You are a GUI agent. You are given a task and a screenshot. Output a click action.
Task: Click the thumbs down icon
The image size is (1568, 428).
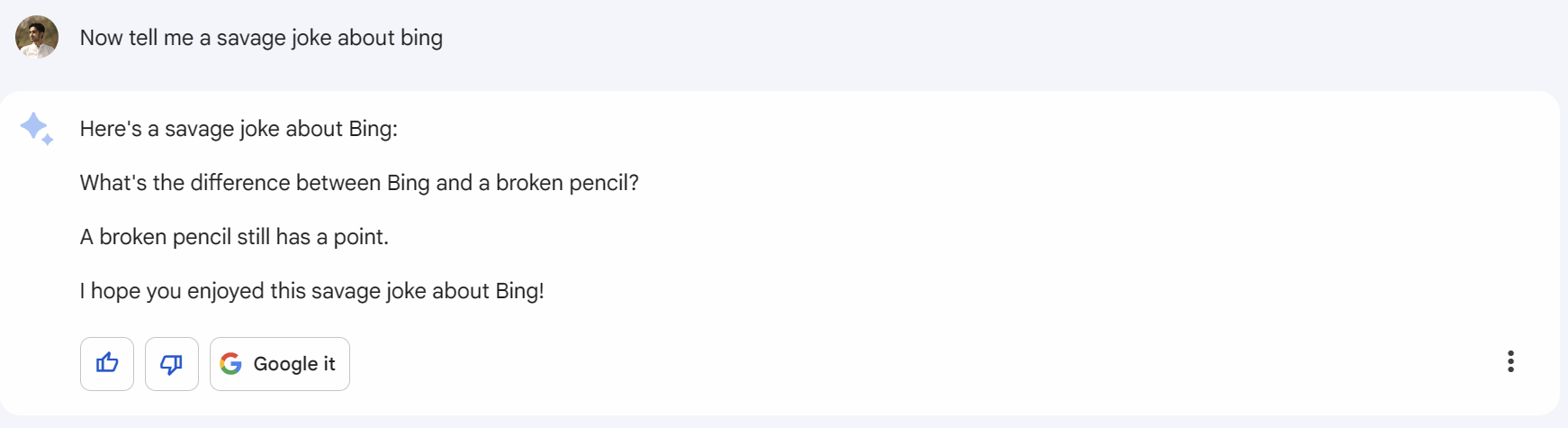[x=171, y=363]
